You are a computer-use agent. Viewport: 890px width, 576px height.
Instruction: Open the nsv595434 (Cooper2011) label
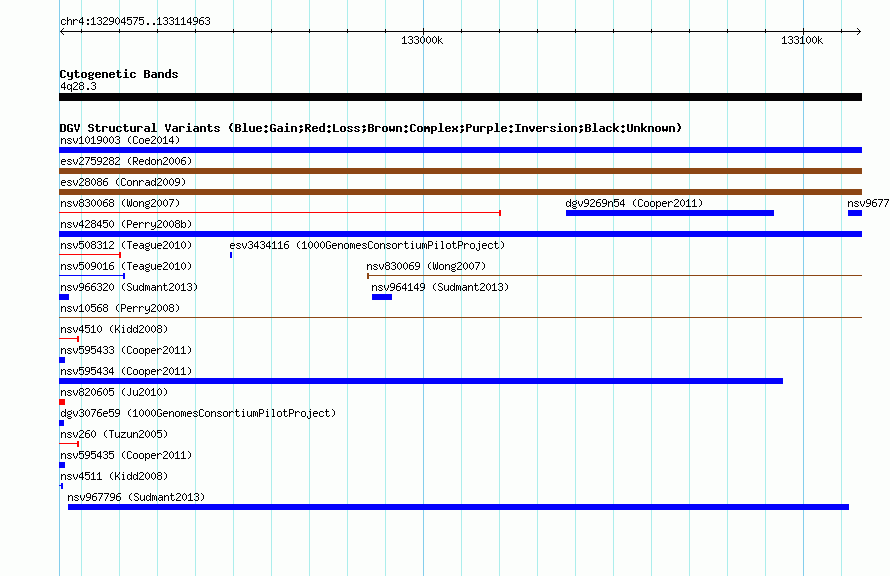pos(126,371)
